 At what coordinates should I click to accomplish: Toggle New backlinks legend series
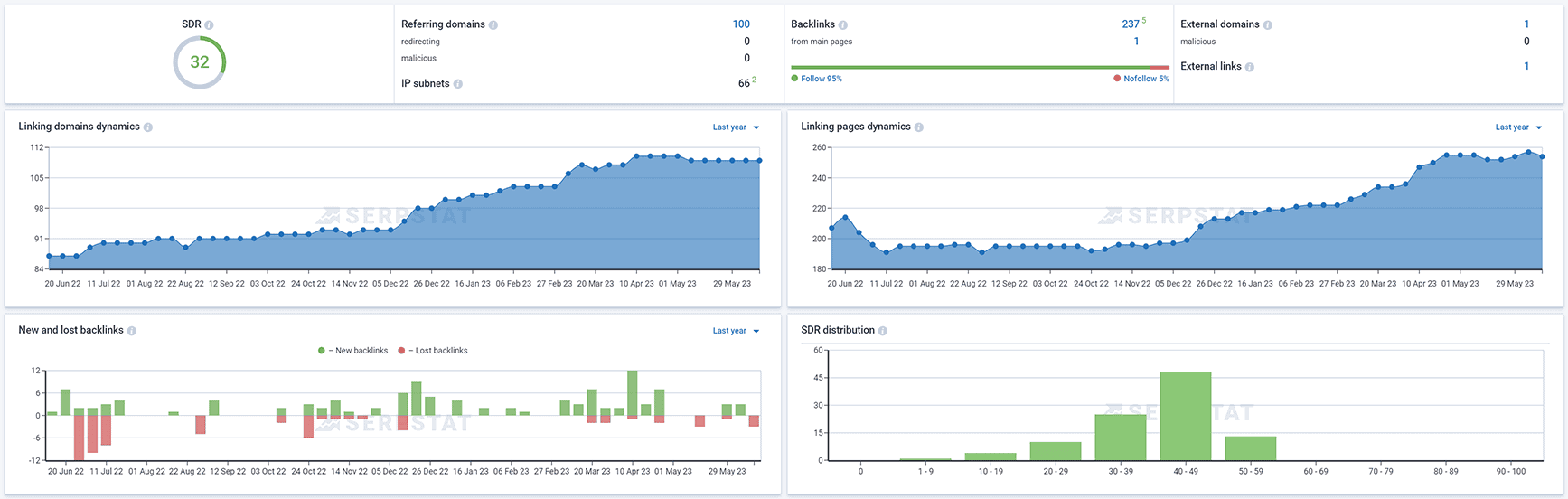pos(353,351)
